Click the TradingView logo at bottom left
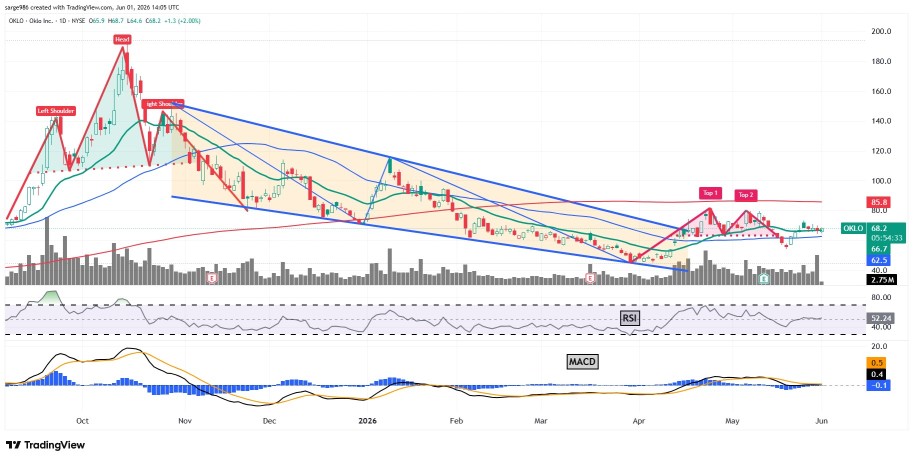The image size is (913, 460). point(45,445)
